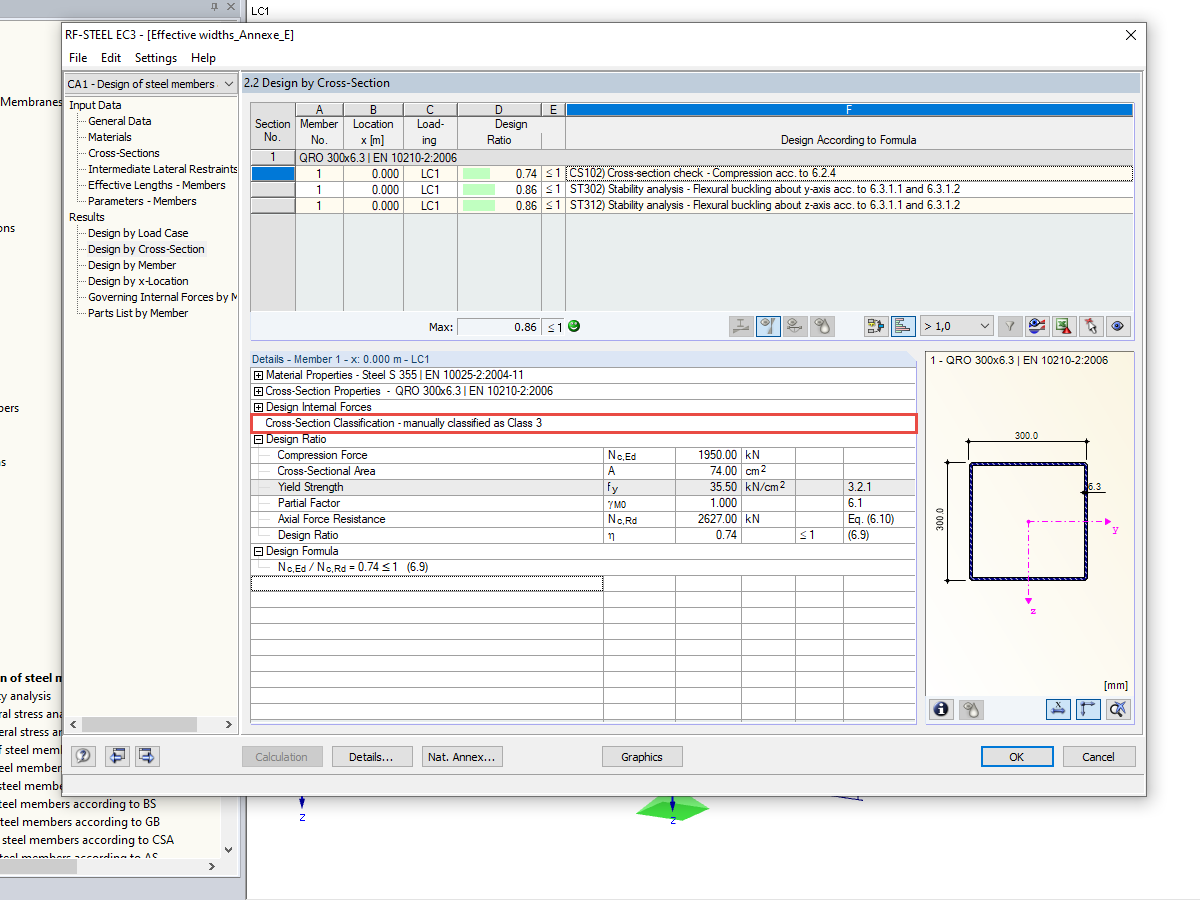
Task: Expand the Material Properties details row
Action: click(x=257, y=375)
